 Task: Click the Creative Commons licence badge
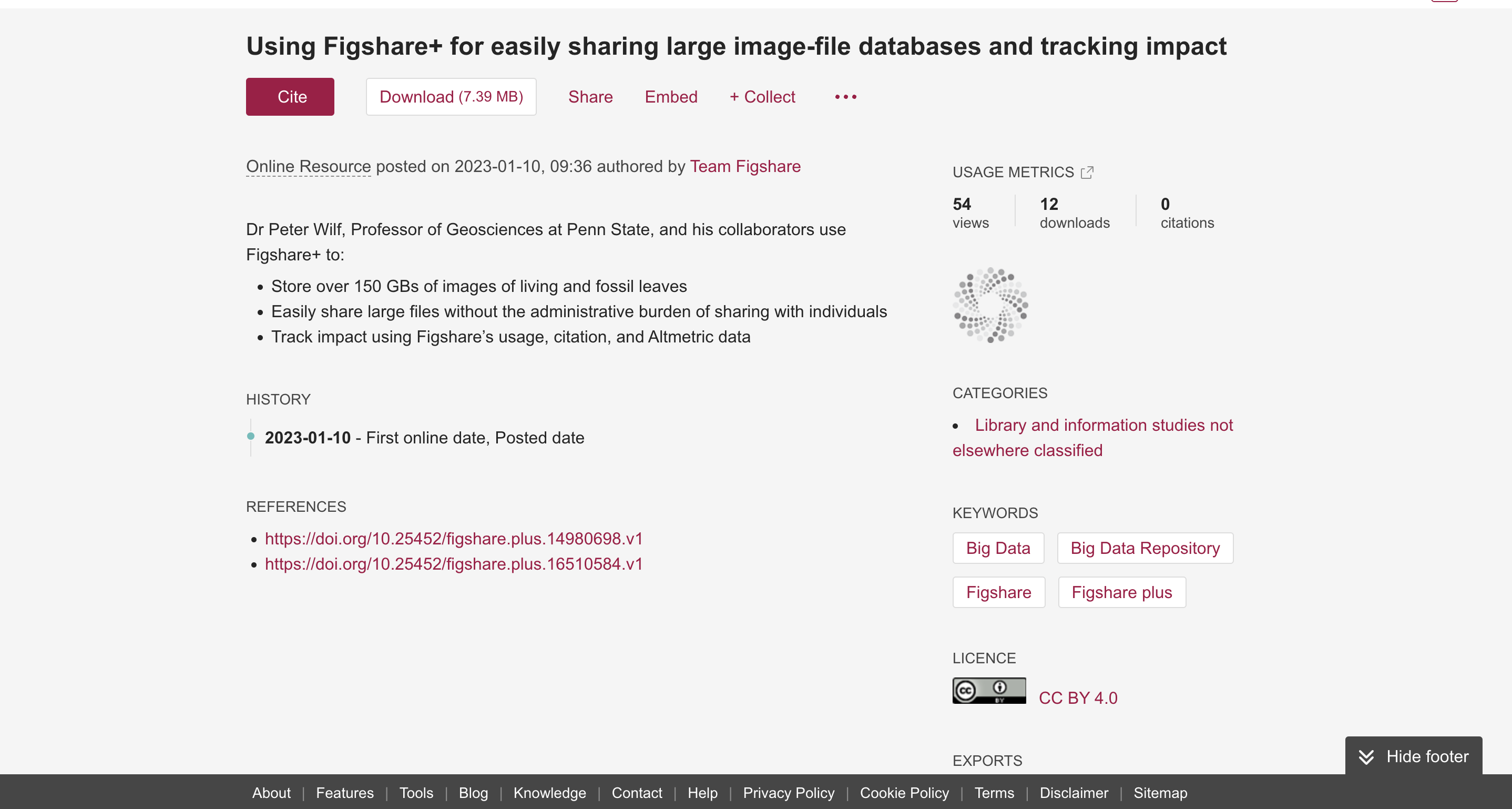tap(989, 691)
